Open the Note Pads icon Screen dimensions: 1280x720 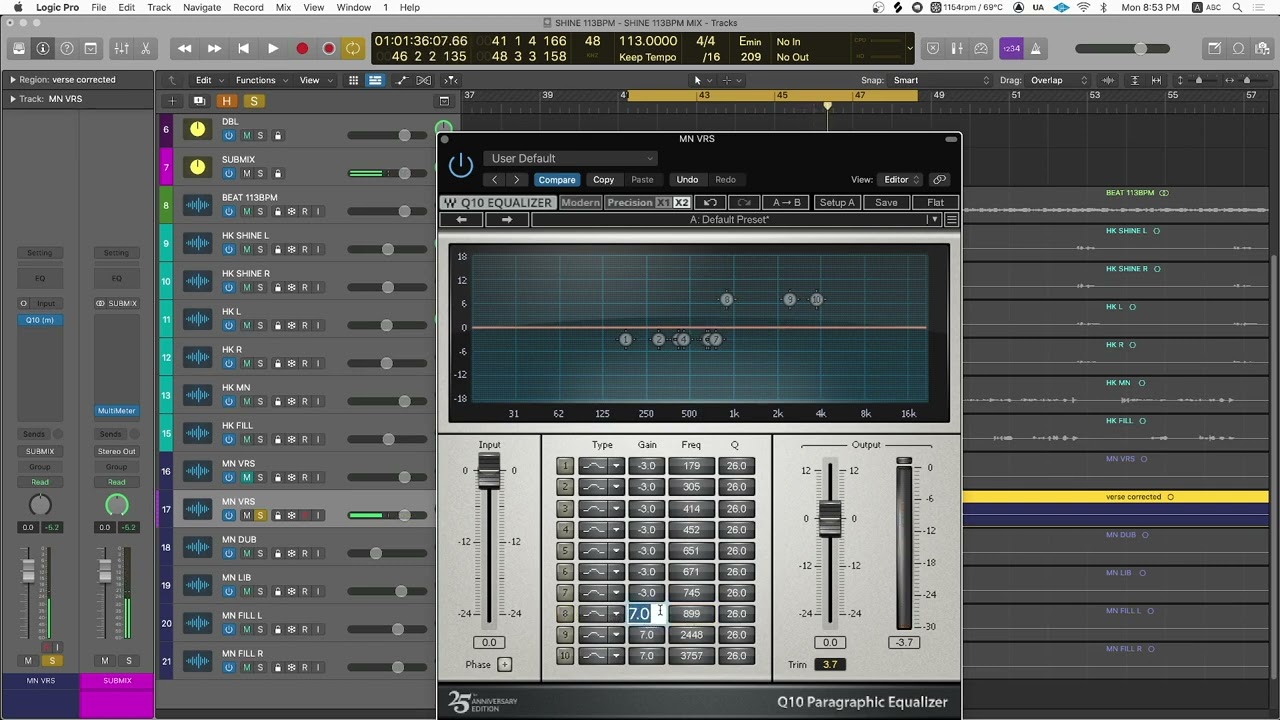point(1214,48)
